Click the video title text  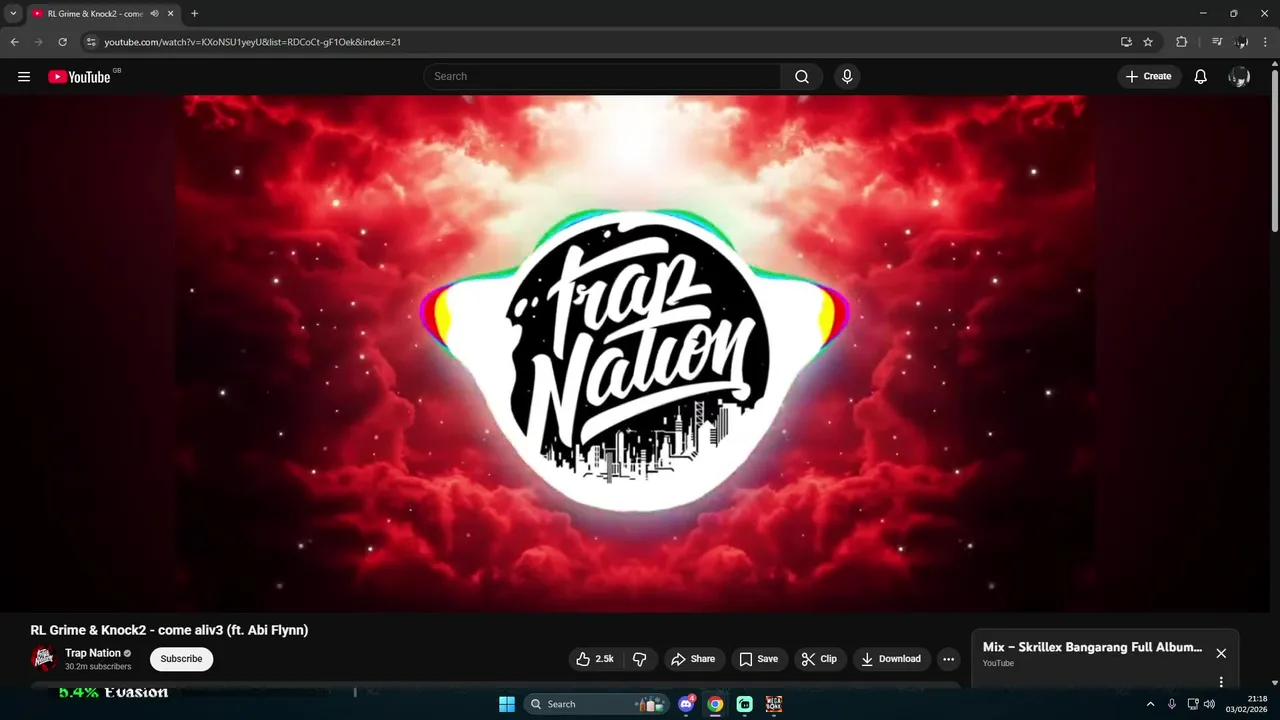pos(169,630)
